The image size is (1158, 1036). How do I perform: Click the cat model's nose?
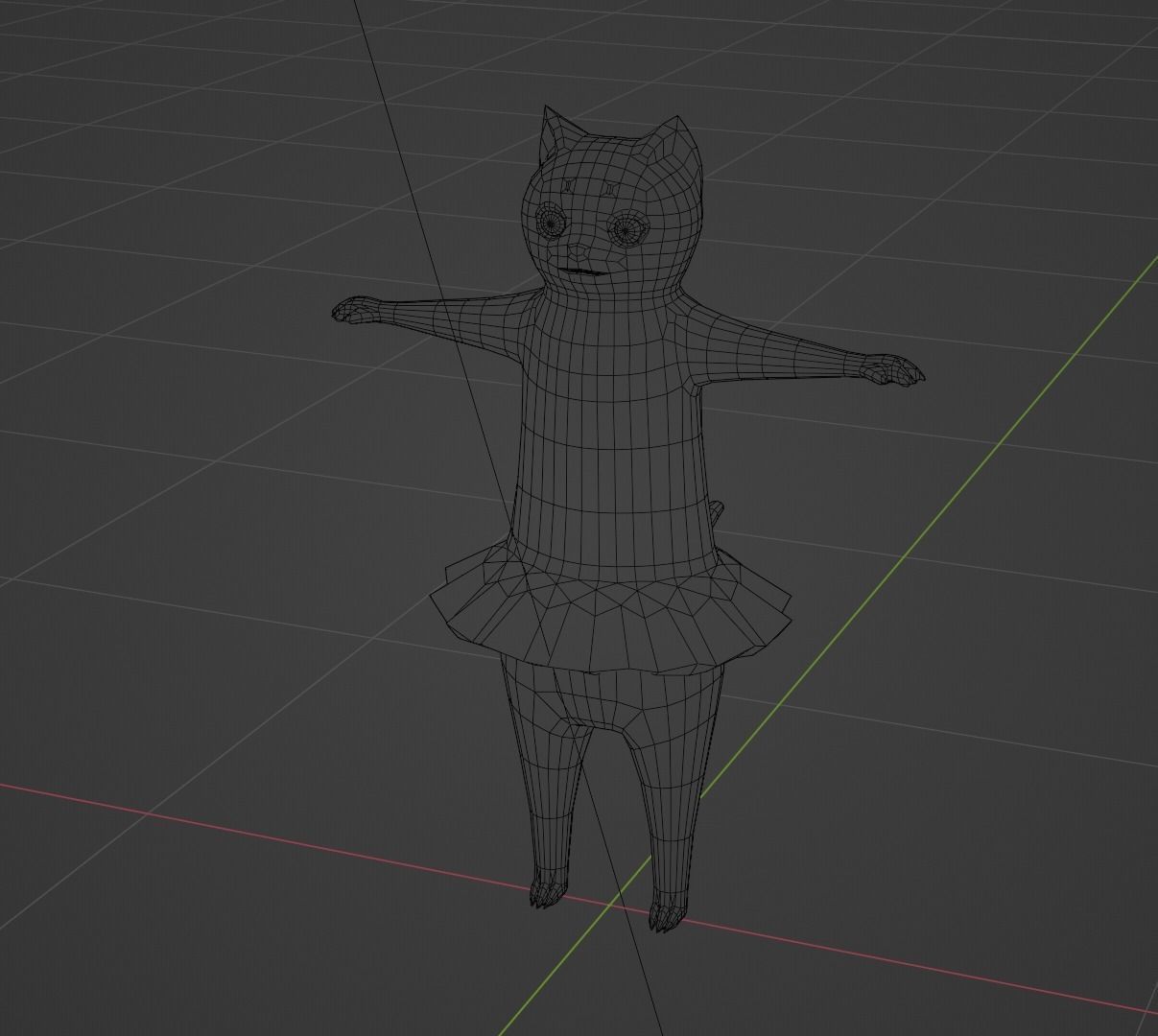[x=579, y=253]
